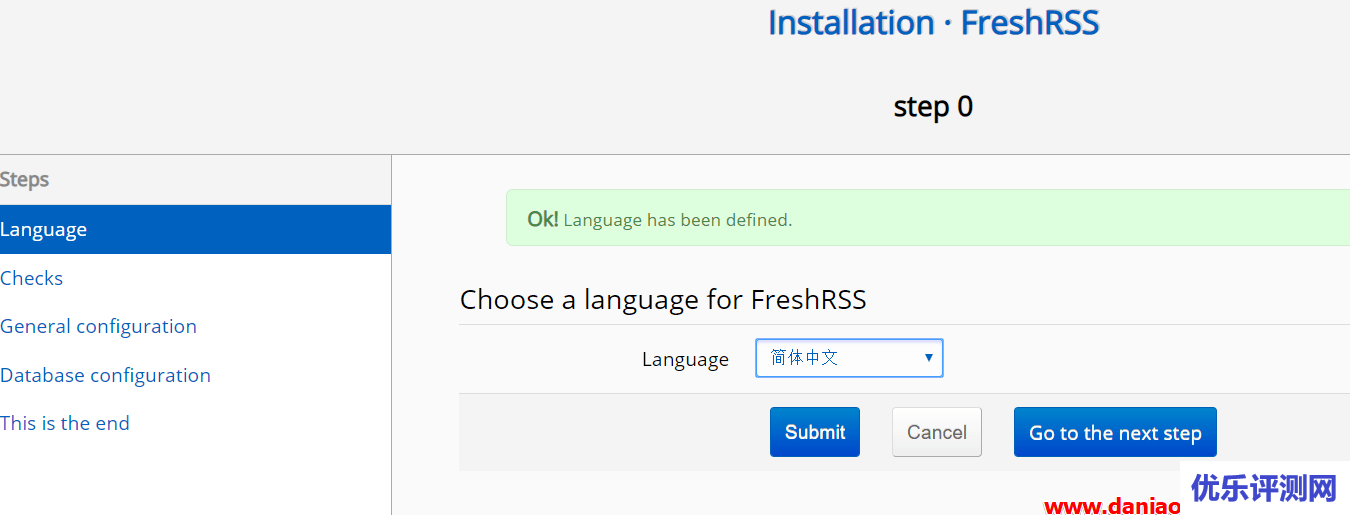Cancel the language selection

[937, 432]
